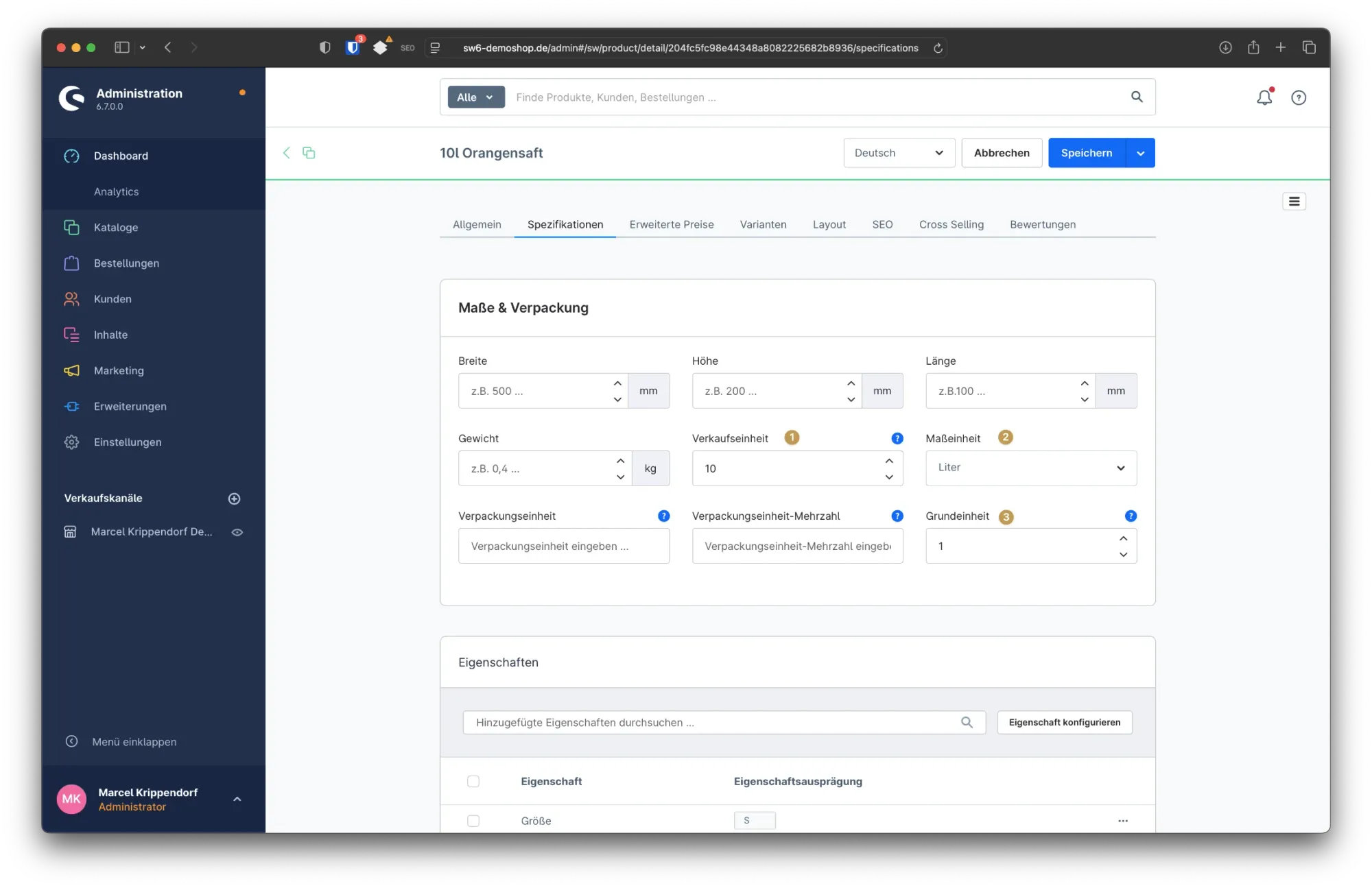Open the hamburger sidebar menu icon
This screenshot has height=888, width=1372.
click(x=1294, y=201)
